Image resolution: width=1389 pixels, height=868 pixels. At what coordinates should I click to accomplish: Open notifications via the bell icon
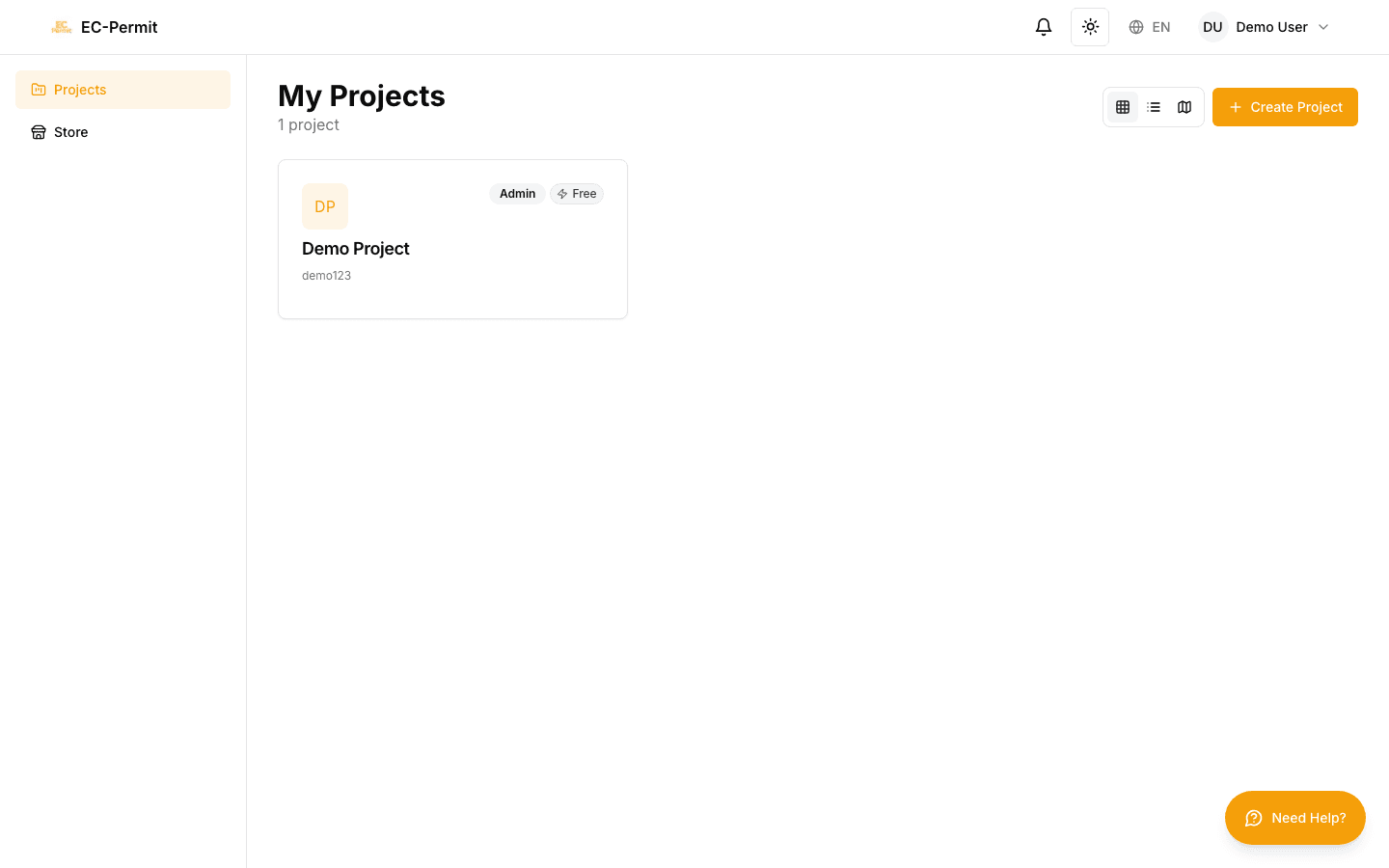click(x=1043, y=27)
